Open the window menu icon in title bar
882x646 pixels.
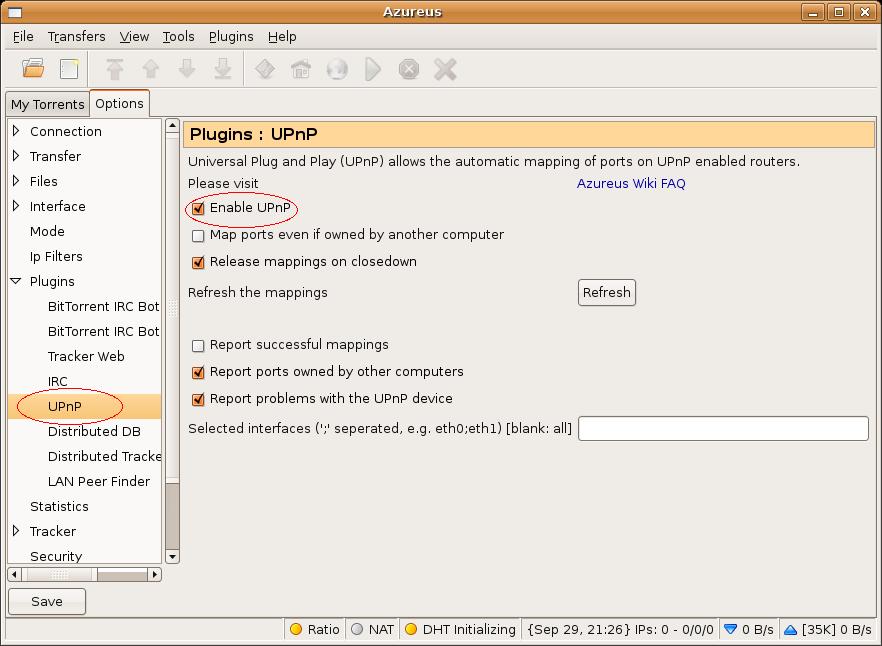tap(15, 12)
